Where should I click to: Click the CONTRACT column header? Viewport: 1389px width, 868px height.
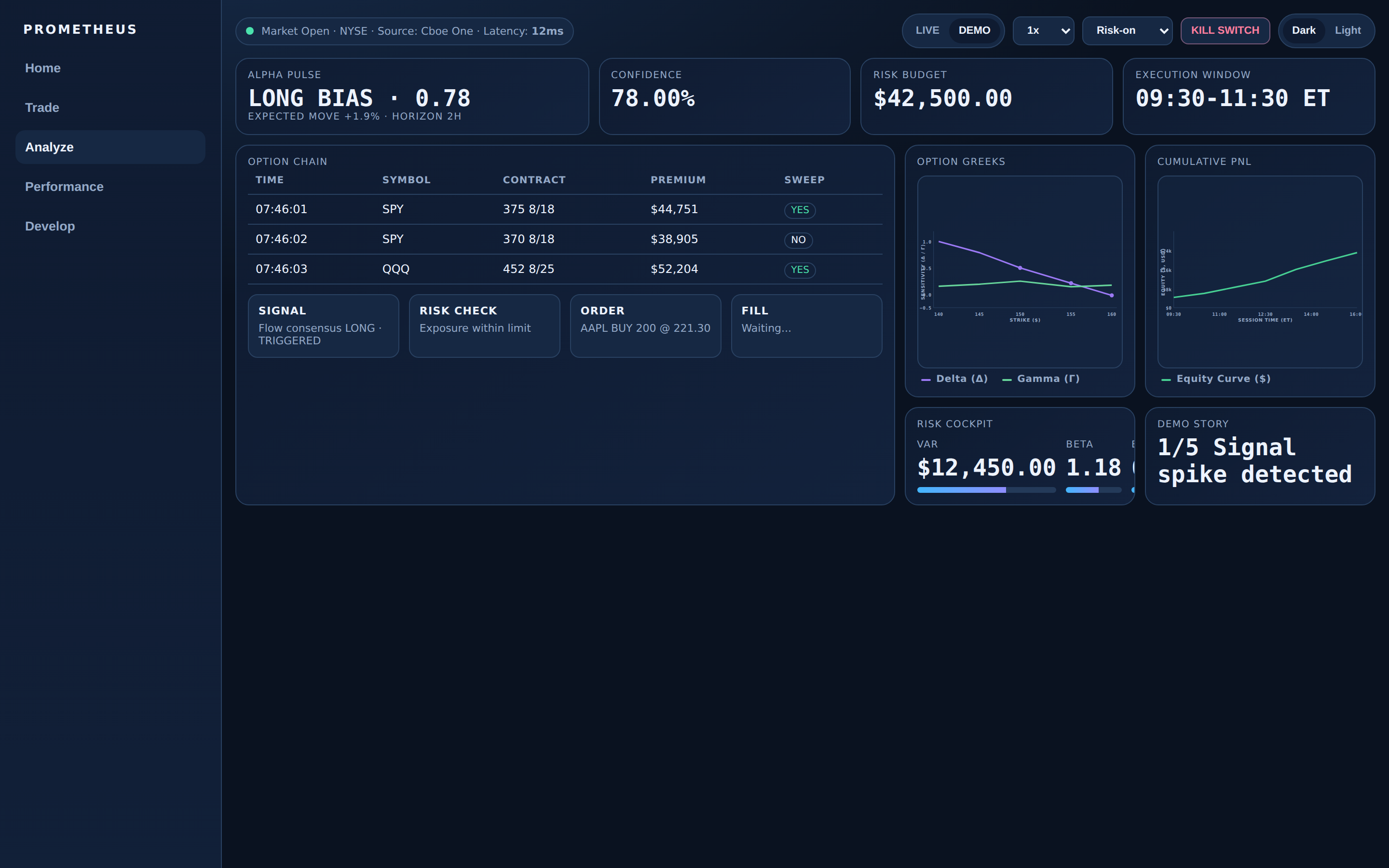[x=534, y=180]
